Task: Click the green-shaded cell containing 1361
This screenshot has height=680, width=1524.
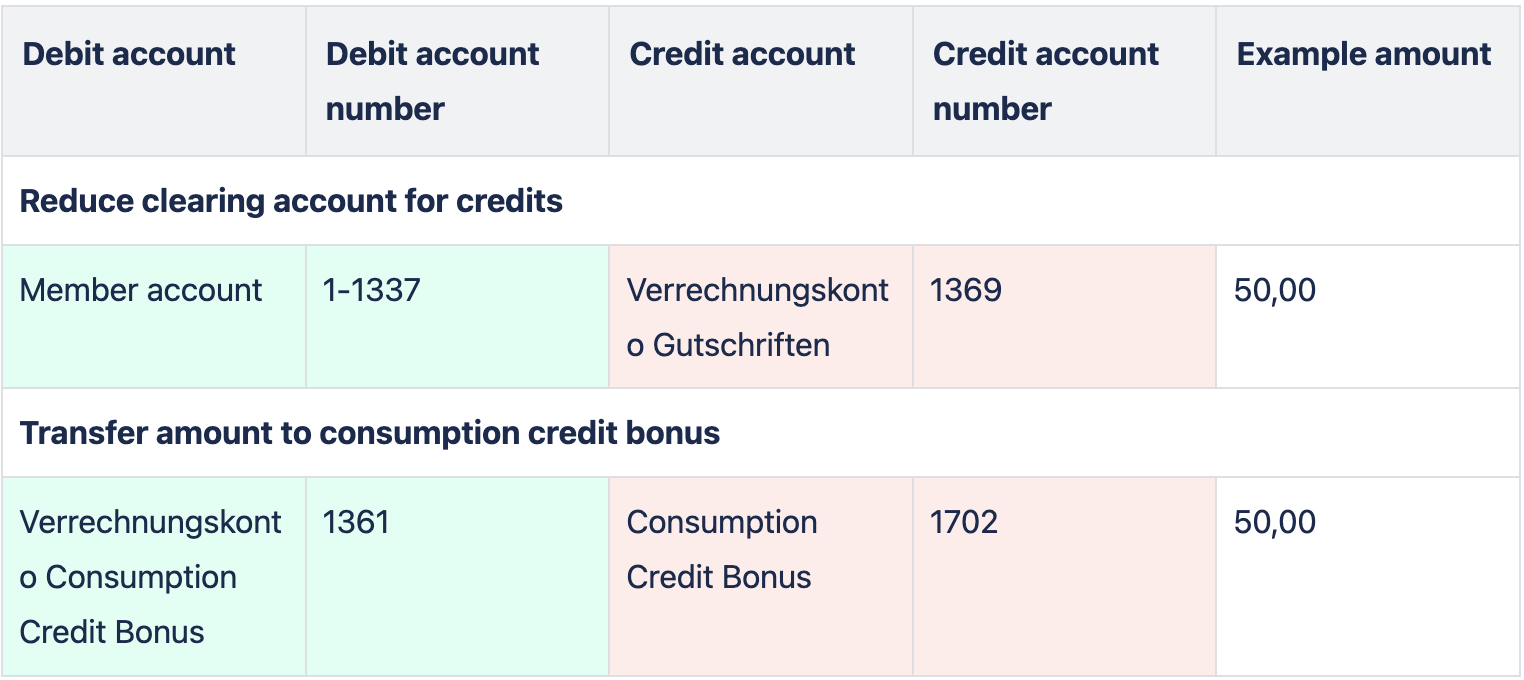Action: pos(457,577)
